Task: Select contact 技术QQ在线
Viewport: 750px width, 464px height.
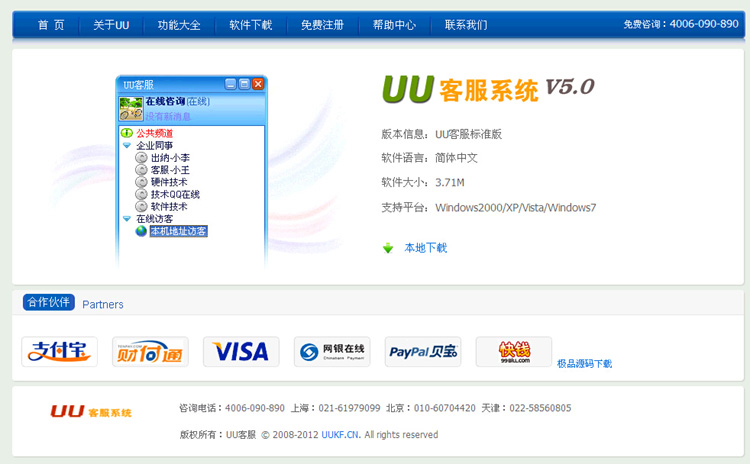Action: click(175, 194)
